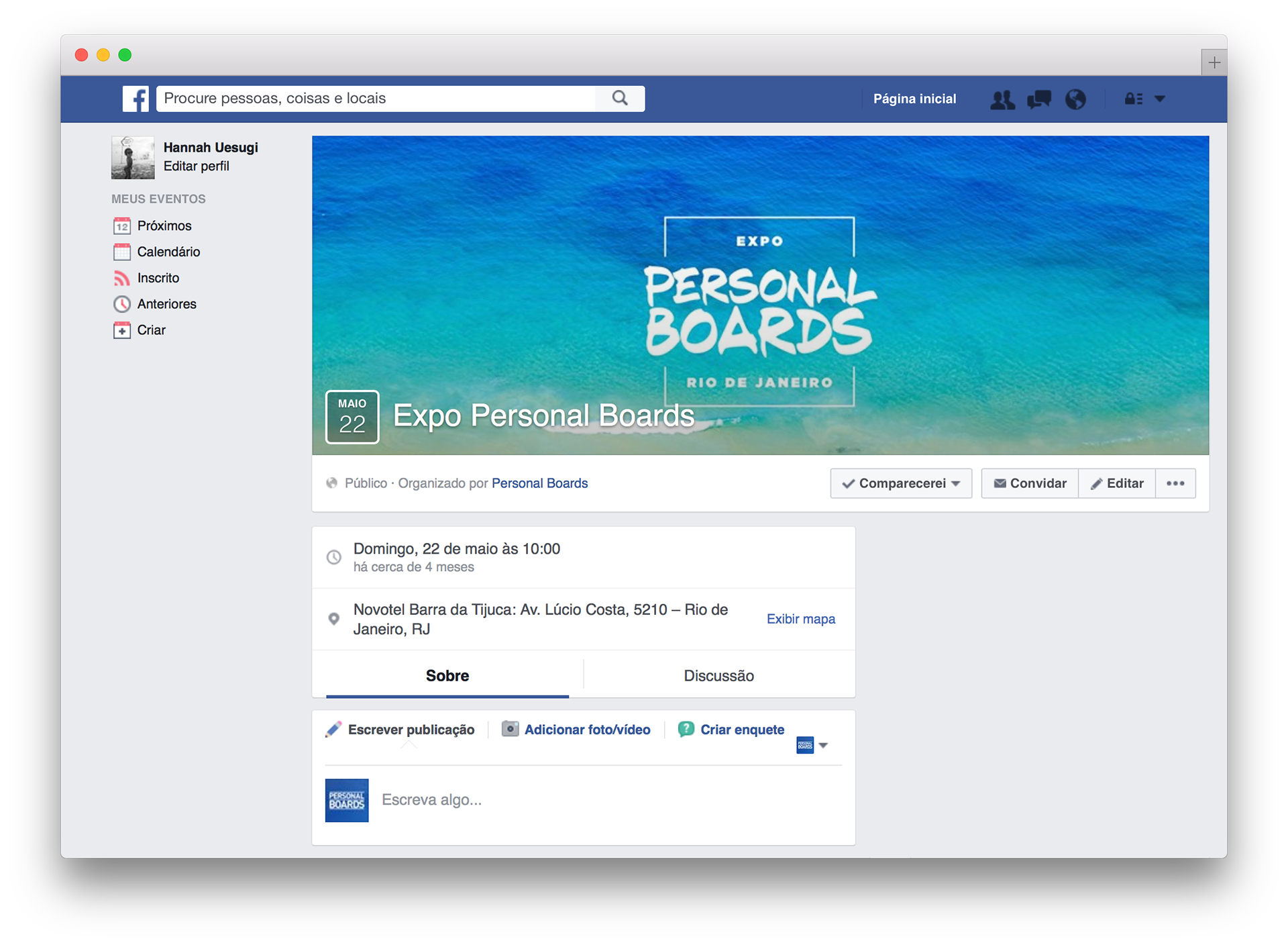This screenshot has width=1288, height=945.
Task: Click the envelope icon on Convidar
Action: click(1000, 483)
